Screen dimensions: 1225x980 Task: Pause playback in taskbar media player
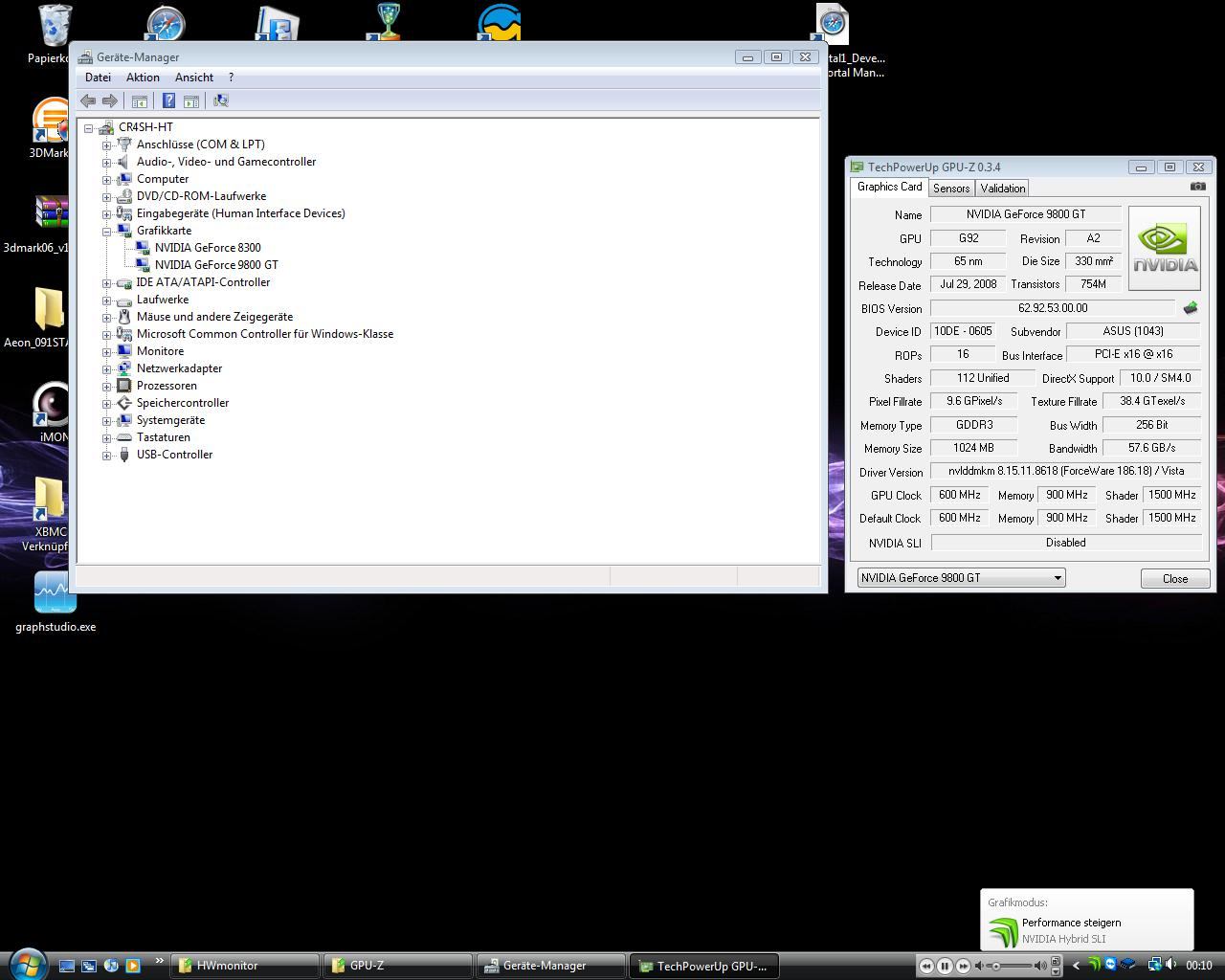point(945,966)
